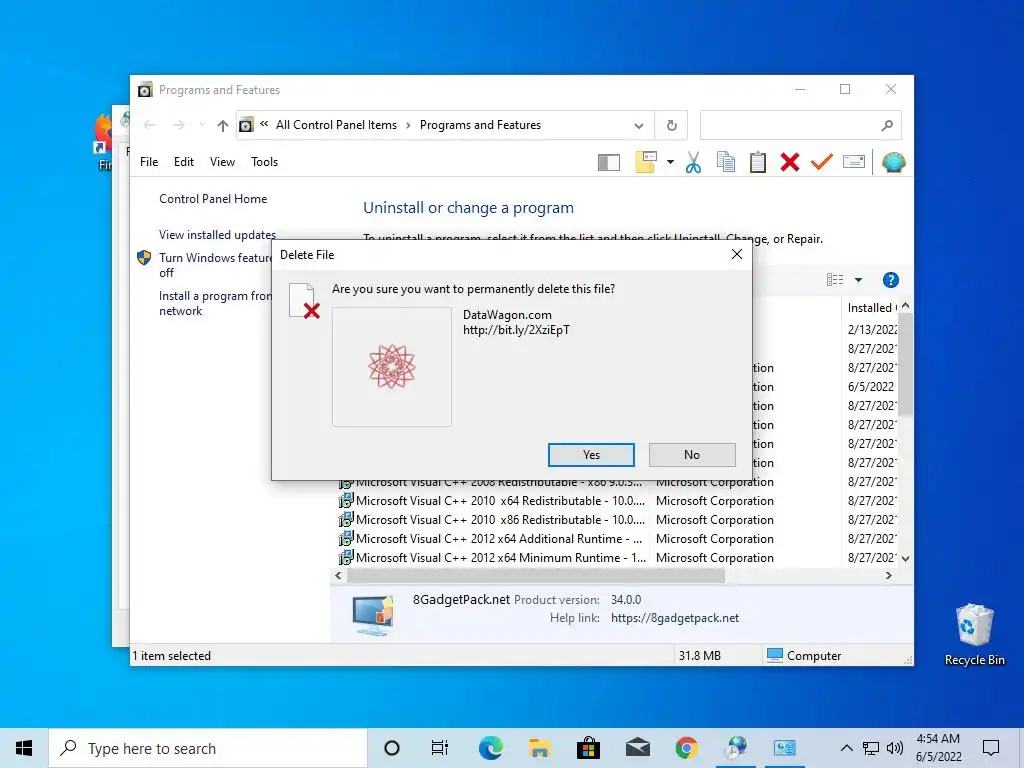This screenshot has width=1024, height=768.
Task: Open the notification center icon
Action: click(991, 748)
